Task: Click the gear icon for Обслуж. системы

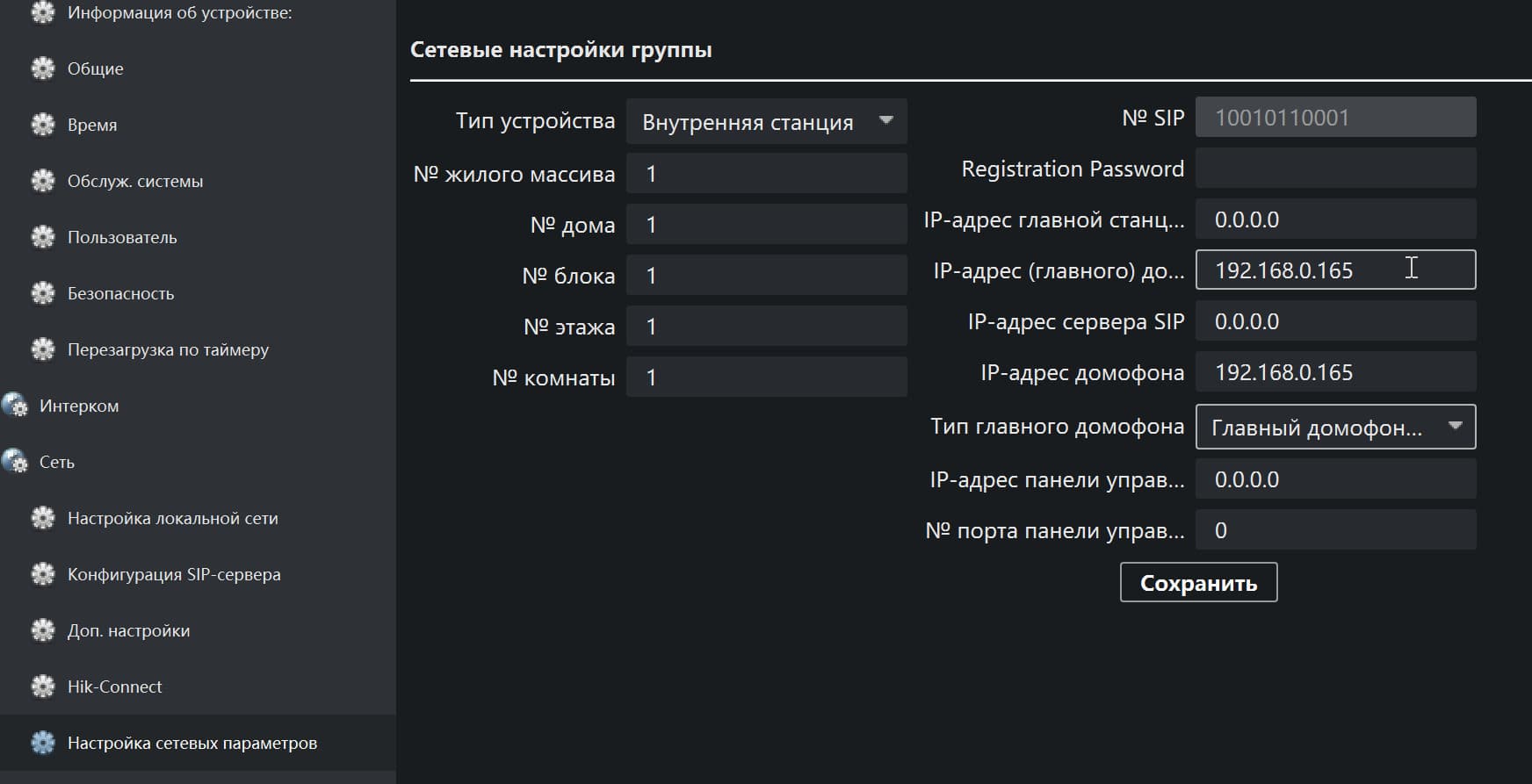Action: pyautogui.click(x=43, y=181)
